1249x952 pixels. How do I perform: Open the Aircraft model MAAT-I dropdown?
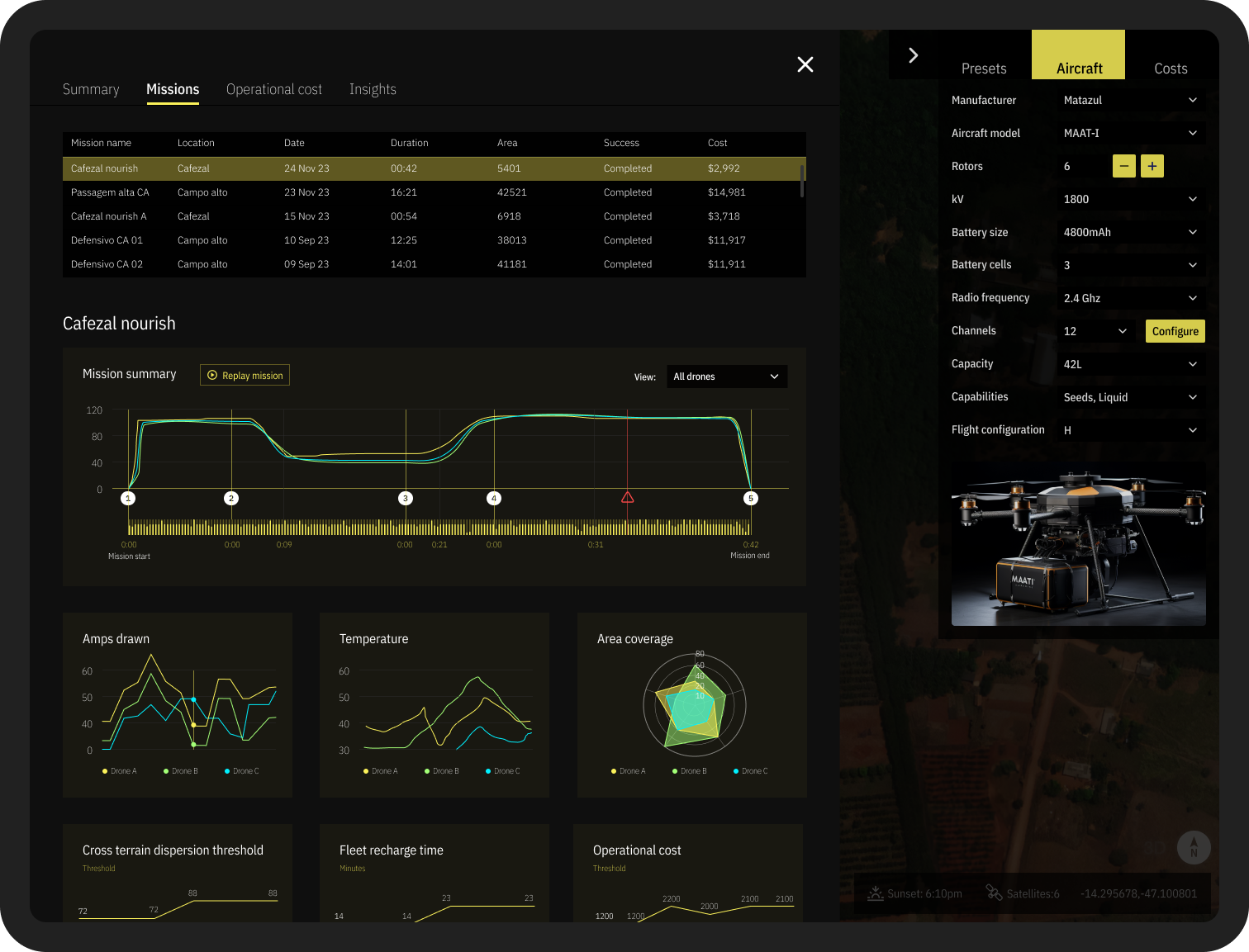(x=1131, y=133)
